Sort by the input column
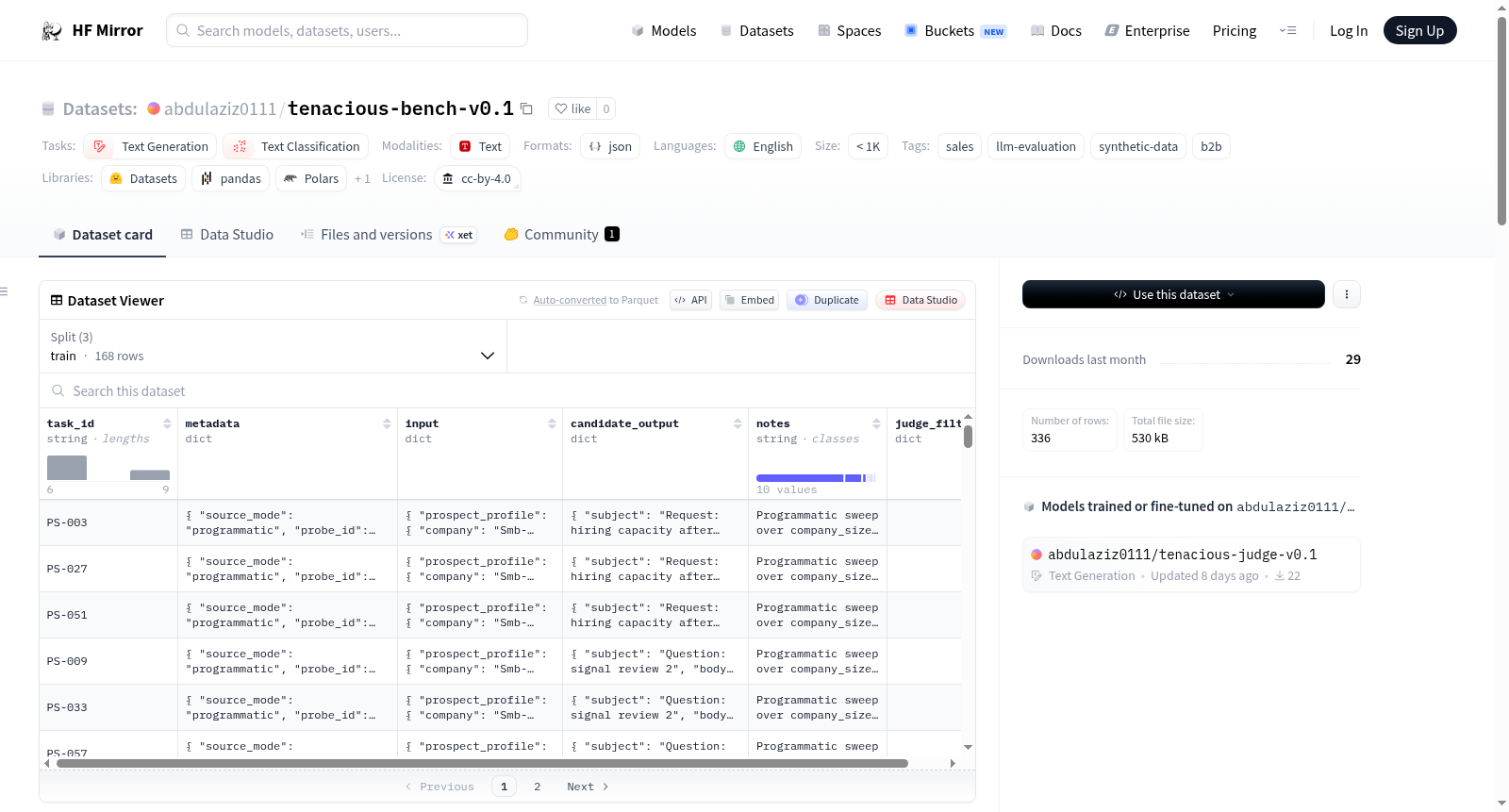This screenshot has height=812, width=1509. 552,424
